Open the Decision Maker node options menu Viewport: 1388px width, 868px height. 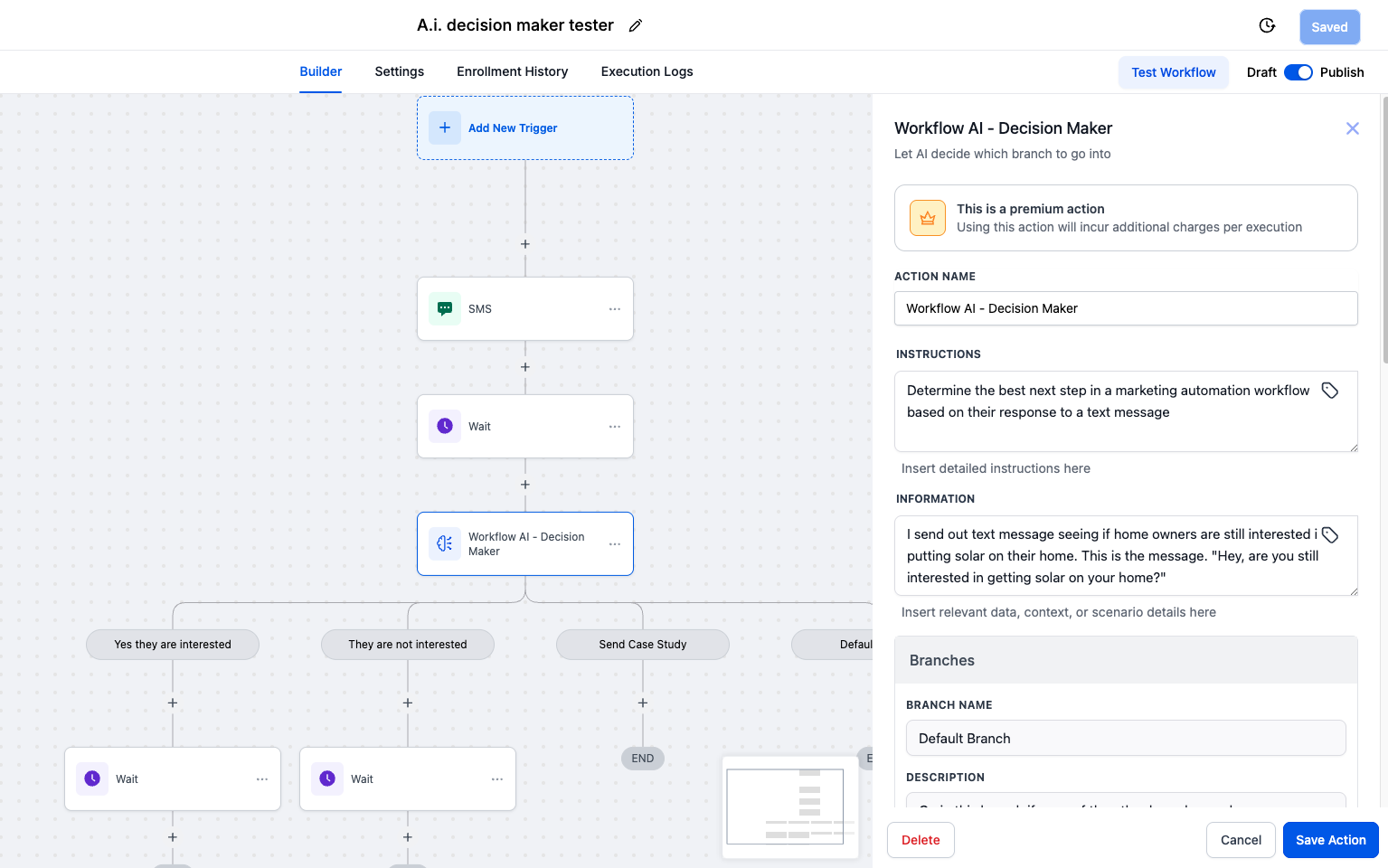(x=615, y=543)
